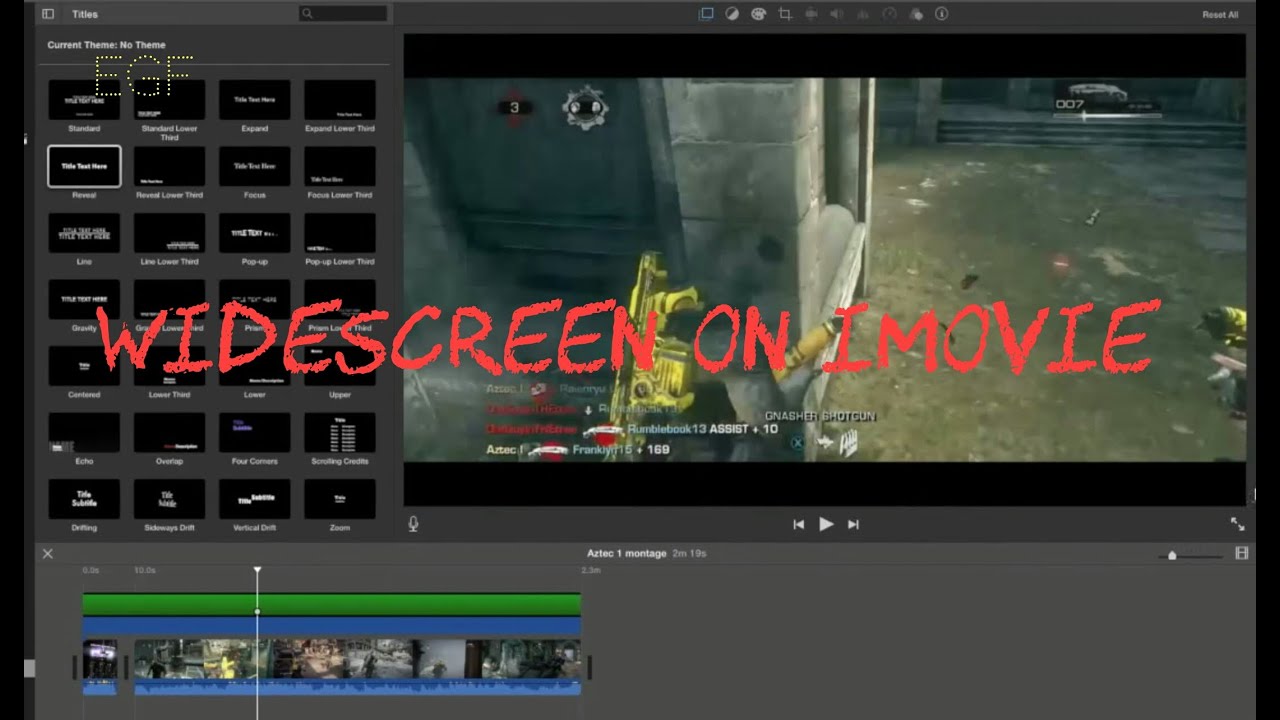Screen dimensions: 1280x720
Task: Select the Lower Third title thumbnail
Action: pos(169,366)
